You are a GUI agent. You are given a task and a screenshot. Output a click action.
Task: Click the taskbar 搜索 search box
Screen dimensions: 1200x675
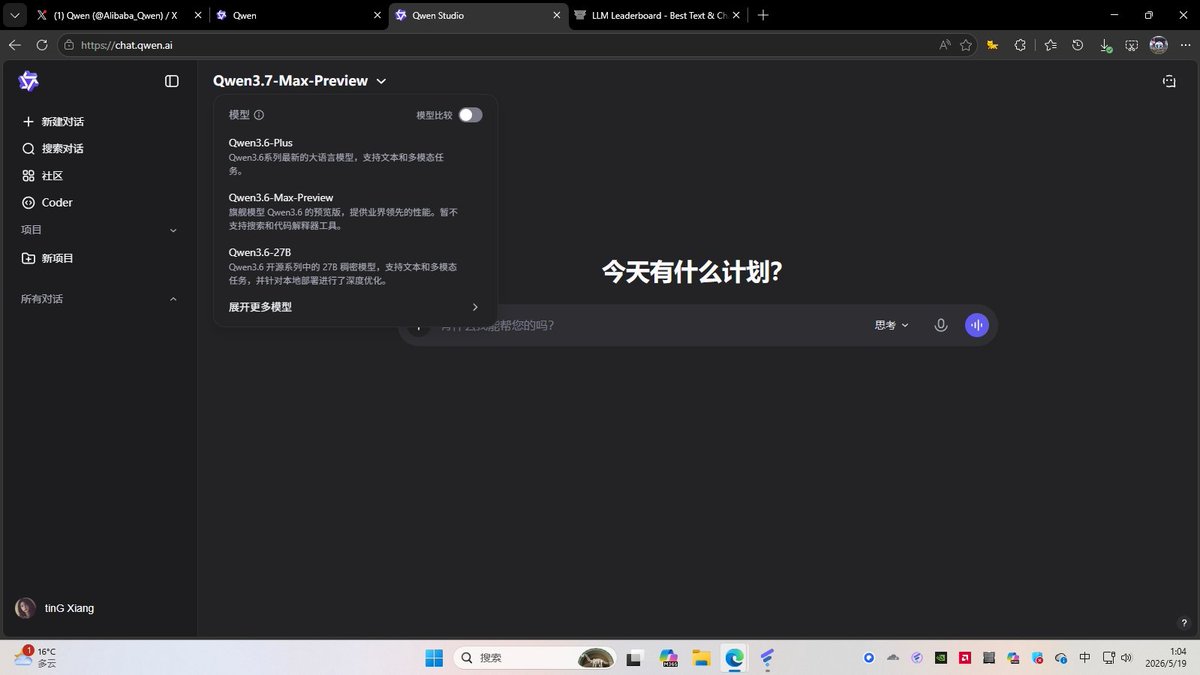click(533, 658)
